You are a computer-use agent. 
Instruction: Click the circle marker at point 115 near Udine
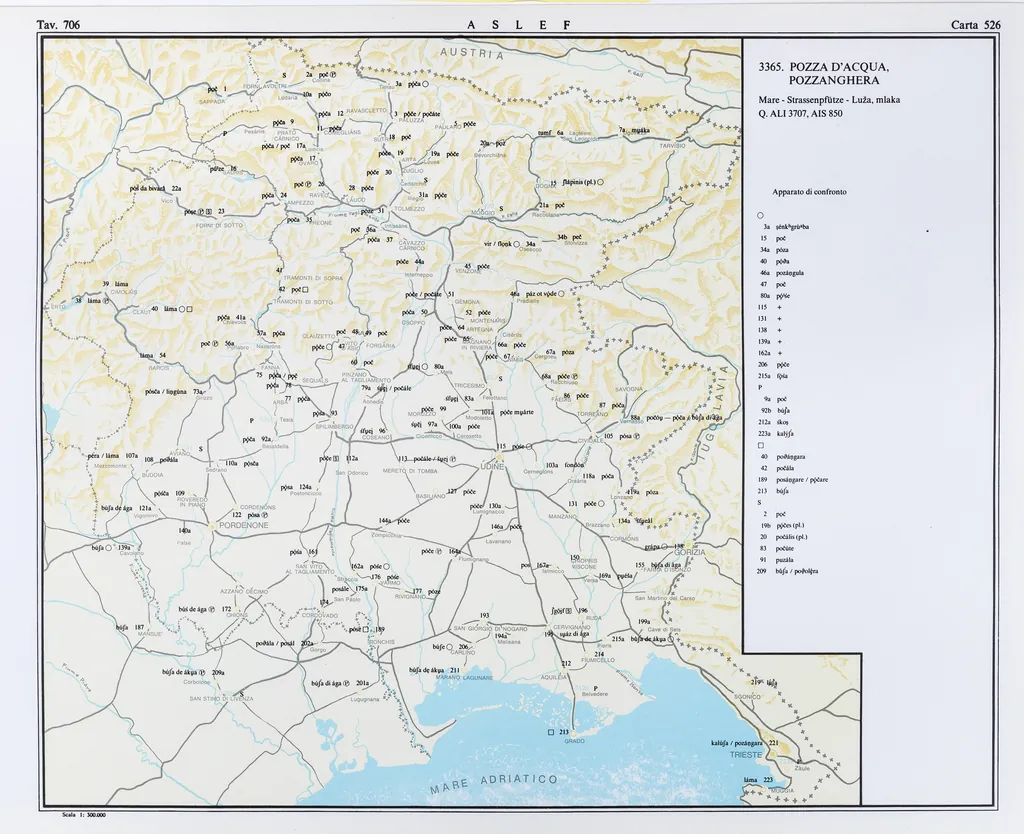pos(528,447)
